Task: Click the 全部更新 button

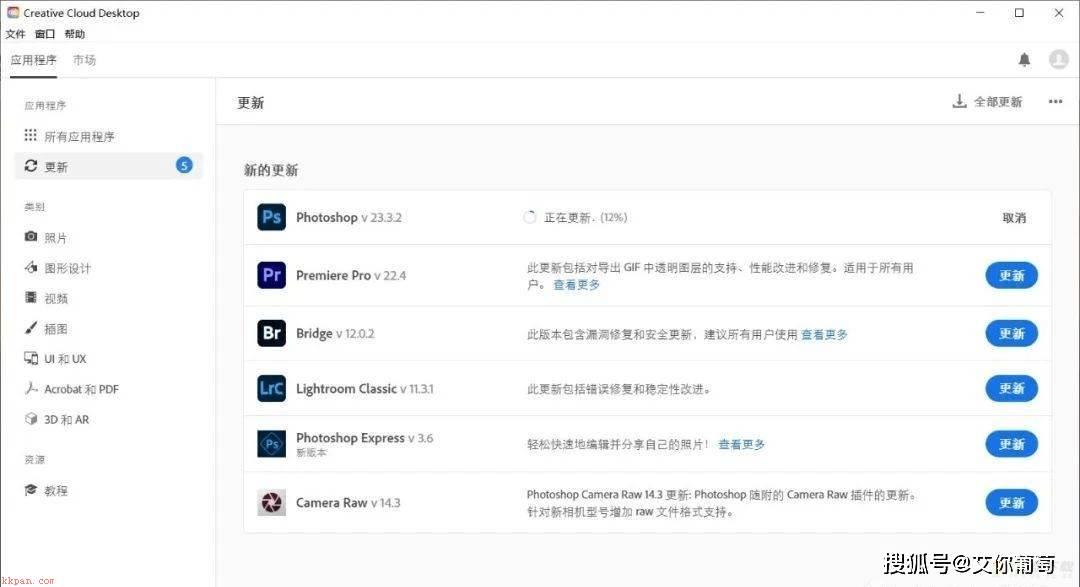Action: (x=988, y=102)
